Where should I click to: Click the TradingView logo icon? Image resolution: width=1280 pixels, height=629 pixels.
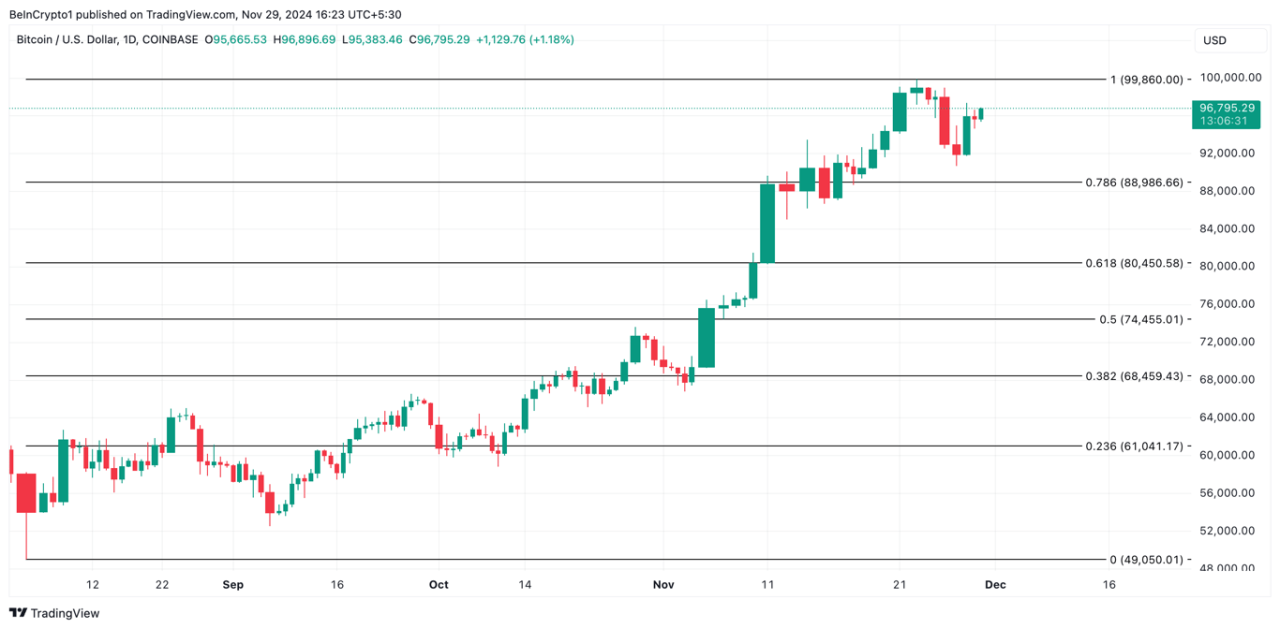coord(17,612)
